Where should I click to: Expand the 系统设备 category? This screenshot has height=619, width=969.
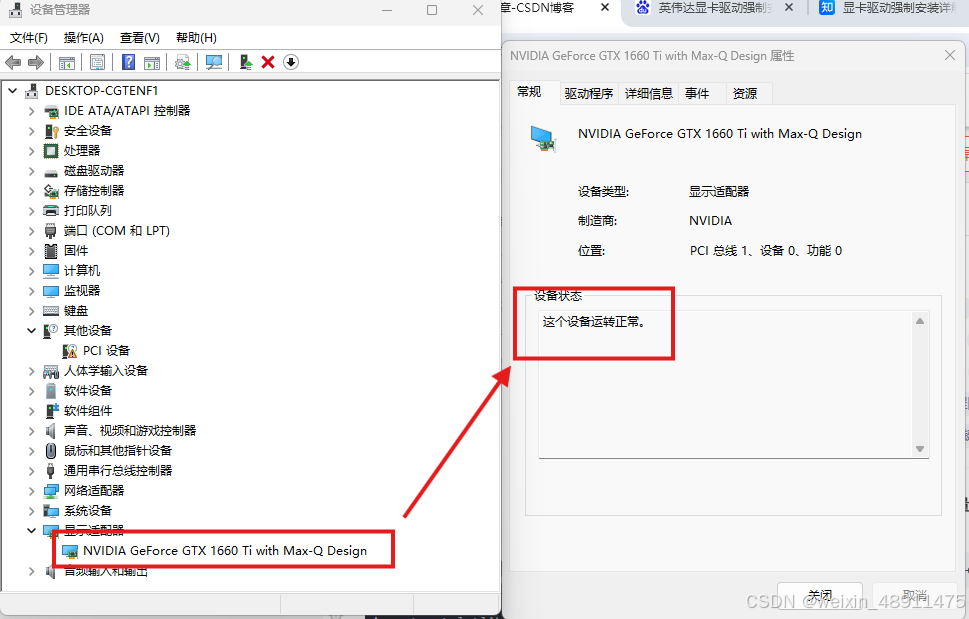(32, 511)
